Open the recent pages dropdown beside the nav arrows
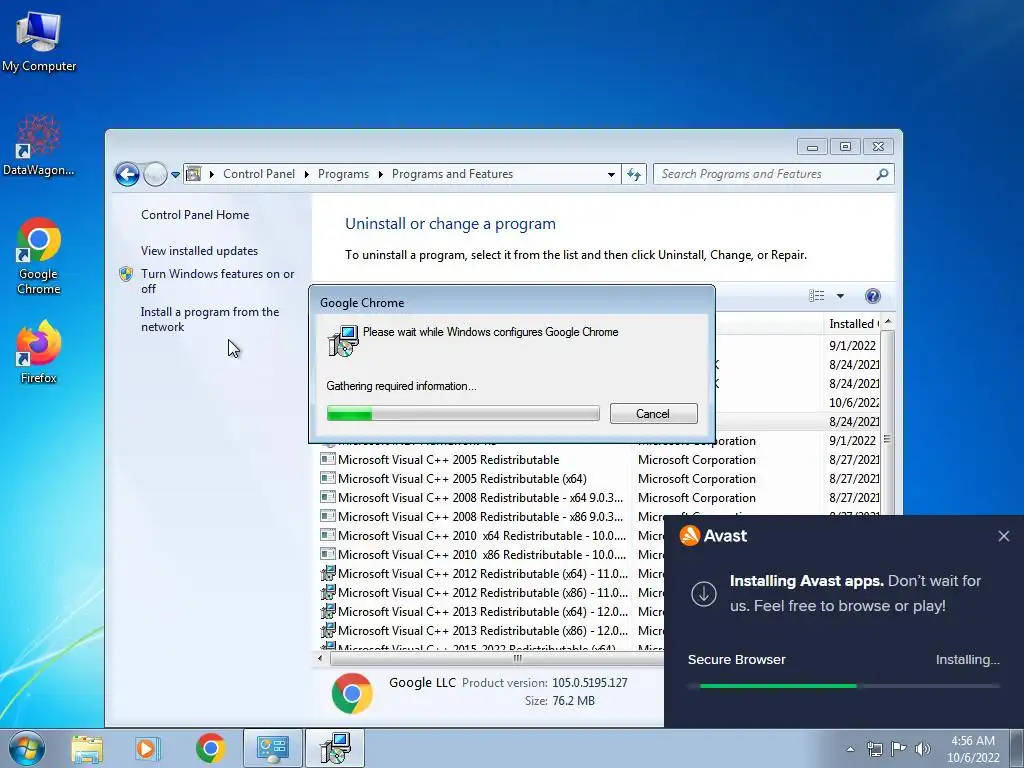 click(x=175, y=175)
